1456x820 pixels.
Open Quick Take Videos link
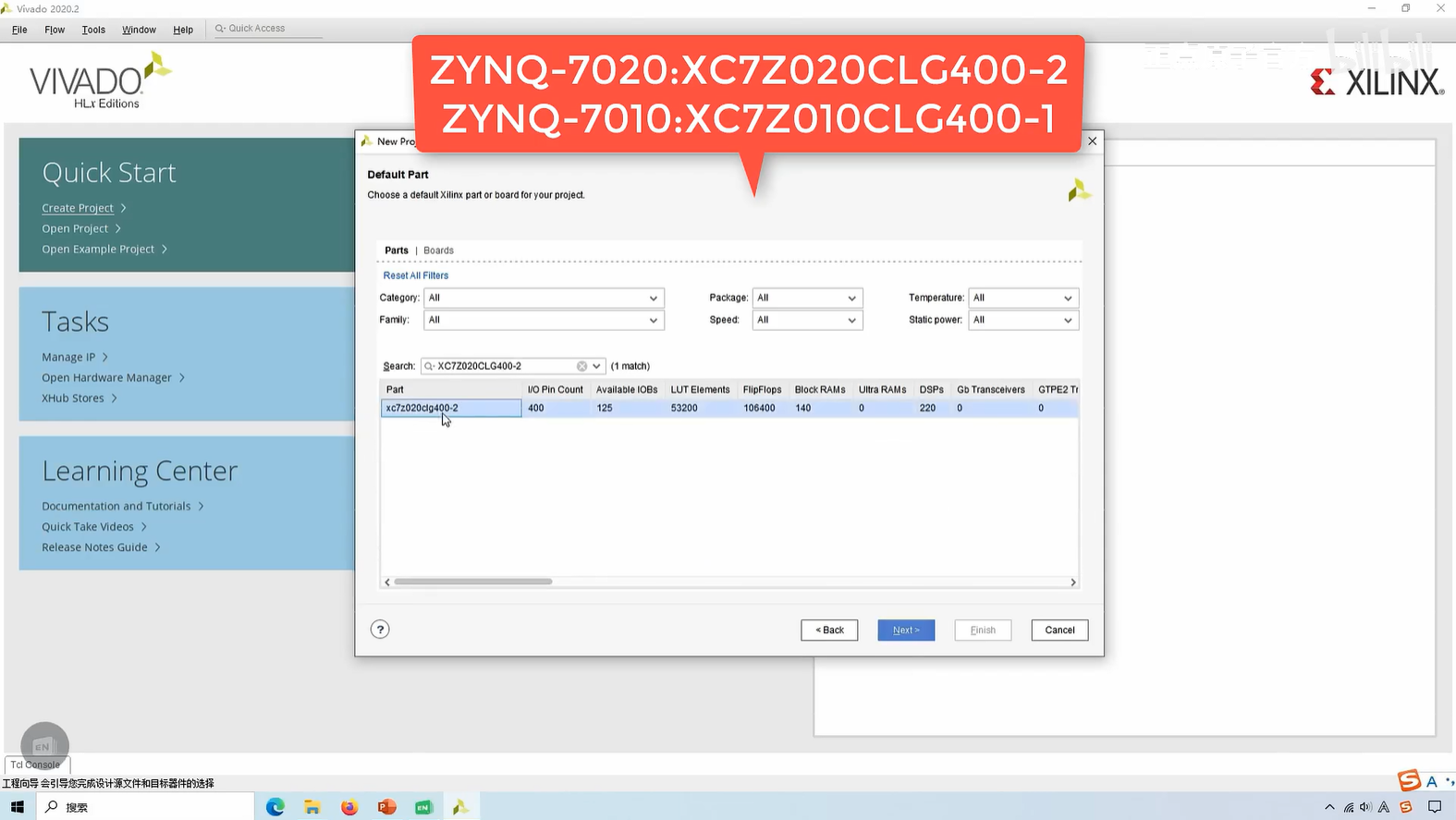coord(88,526)
